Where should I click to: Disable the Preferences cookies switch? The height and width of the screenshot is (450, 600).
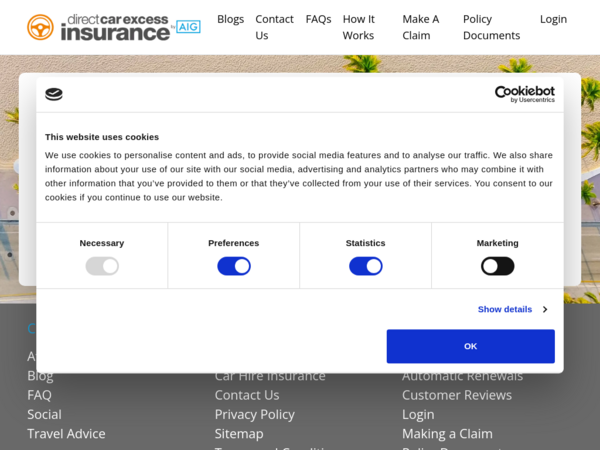234,266
